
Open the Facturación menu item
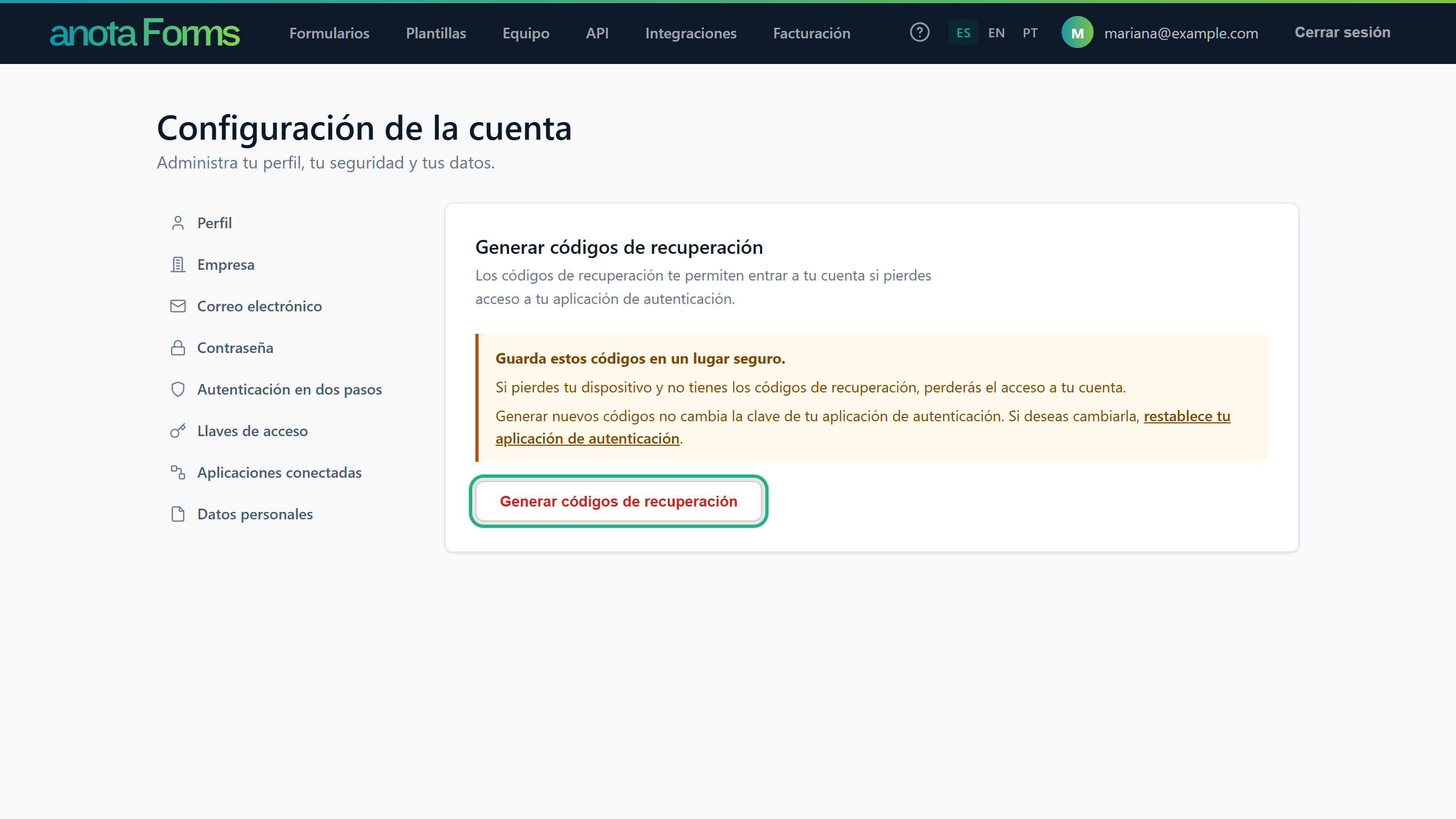coord(812,33)
